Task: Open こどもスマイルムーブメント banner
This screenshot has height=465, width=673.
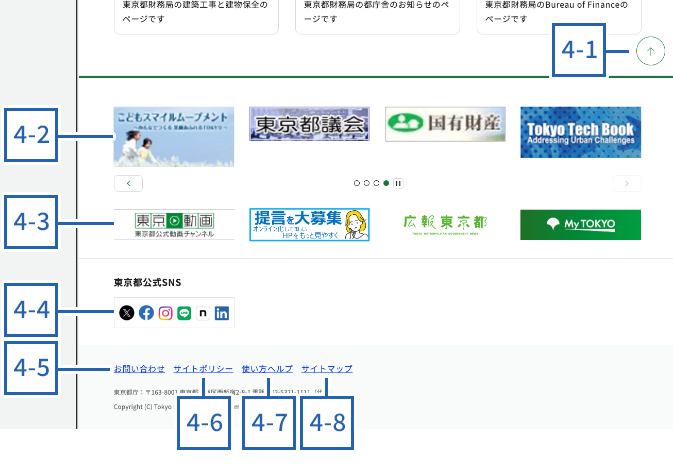Action: coord(174,137)
